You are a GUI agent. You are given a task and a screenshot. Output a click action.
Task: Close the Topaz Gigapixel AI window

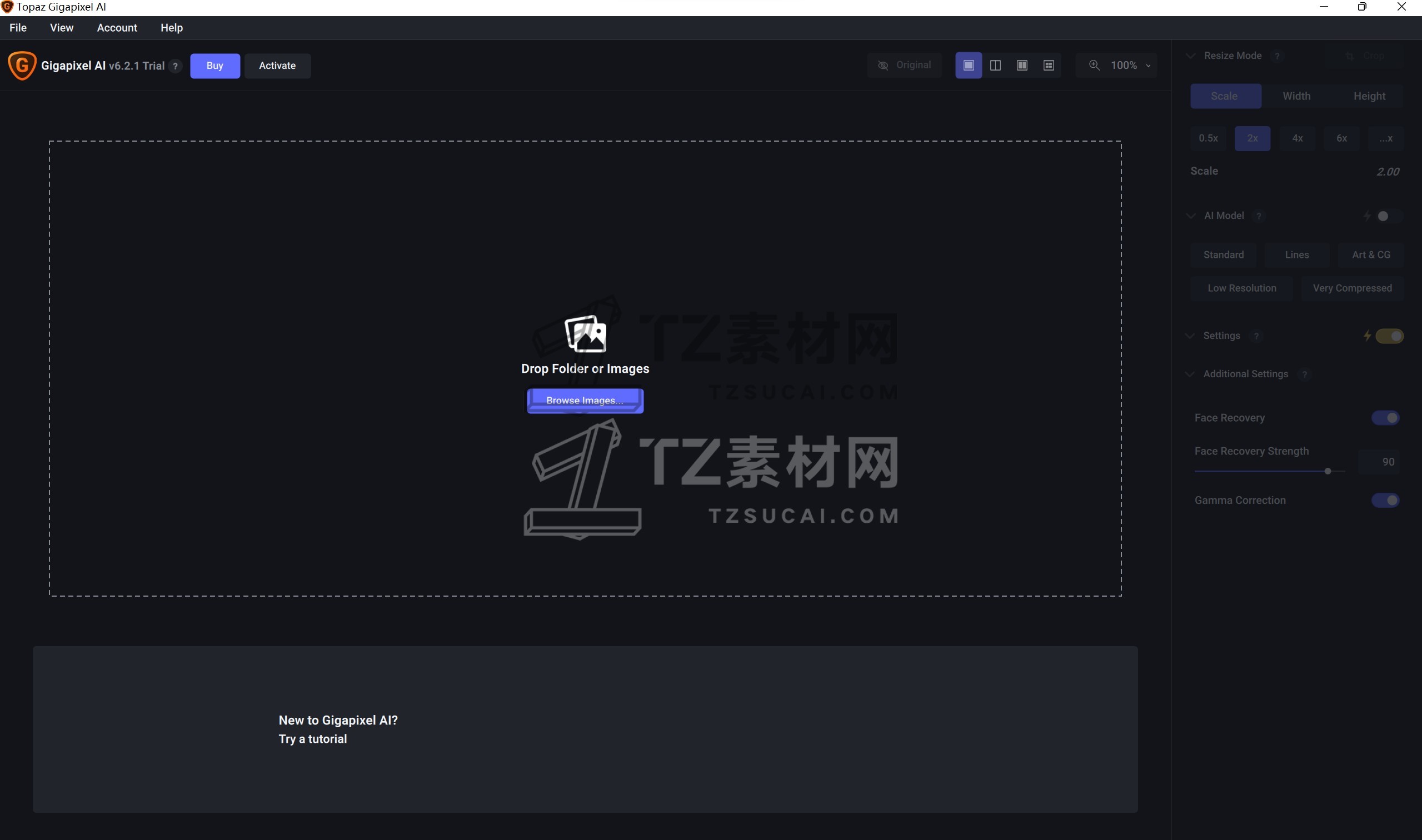[x=1401, y=7]
